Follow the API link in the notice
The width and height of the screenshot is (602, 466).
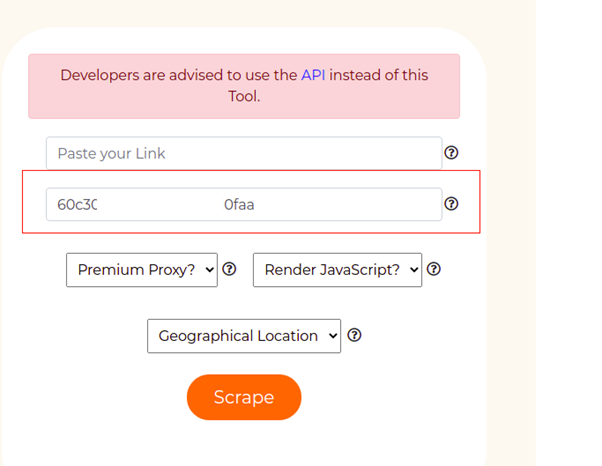pyautogui.click(x=313, y=75)
